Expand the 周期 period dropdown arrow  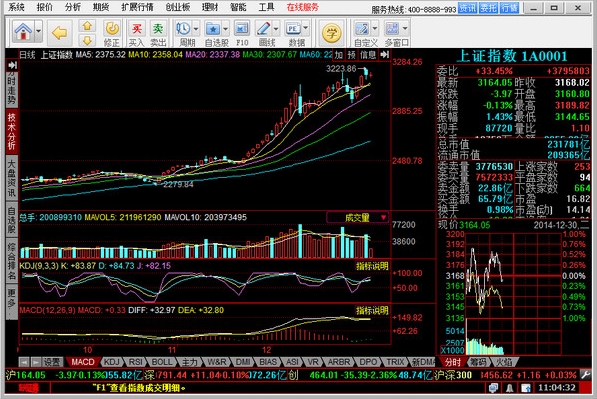[196, 29]
